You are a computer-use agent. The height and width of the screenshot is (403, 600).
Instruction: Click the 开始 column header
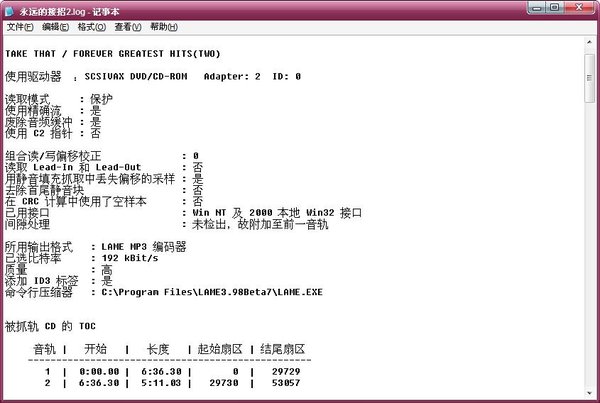(96, 349)
